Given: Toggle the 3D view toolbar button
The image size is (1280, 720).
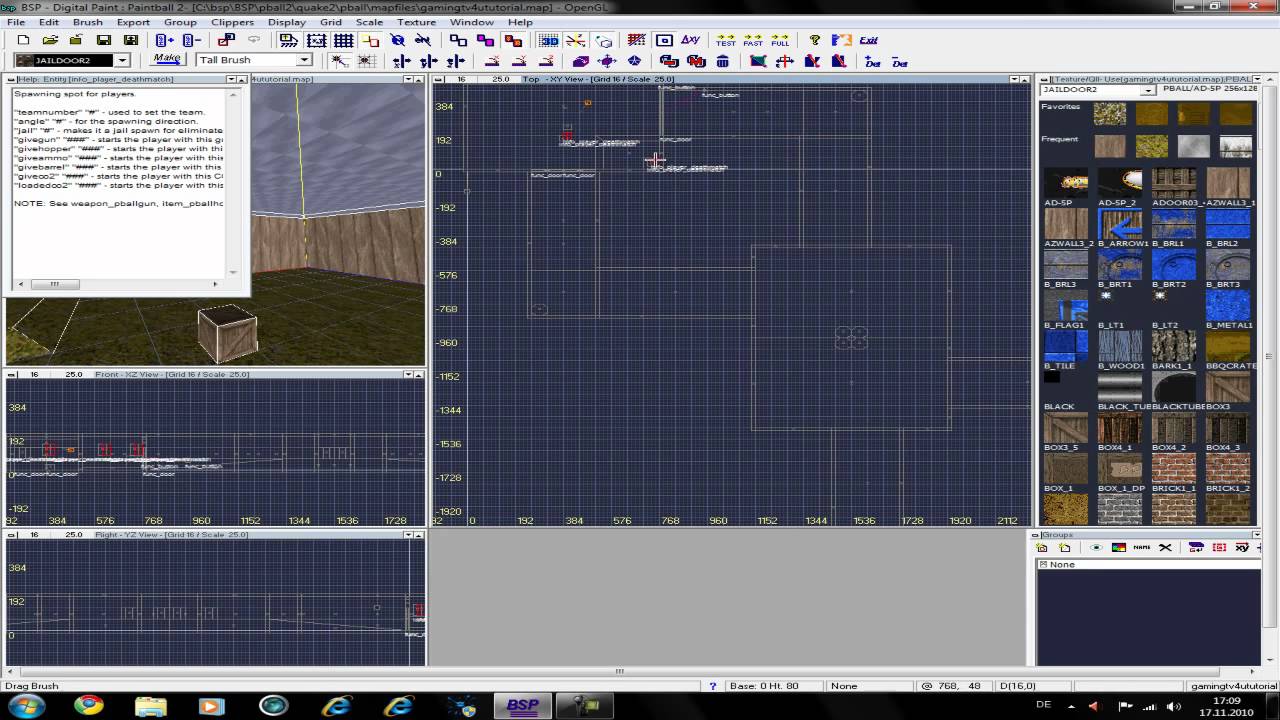Looking at the screenshot, I should (549, 40).
